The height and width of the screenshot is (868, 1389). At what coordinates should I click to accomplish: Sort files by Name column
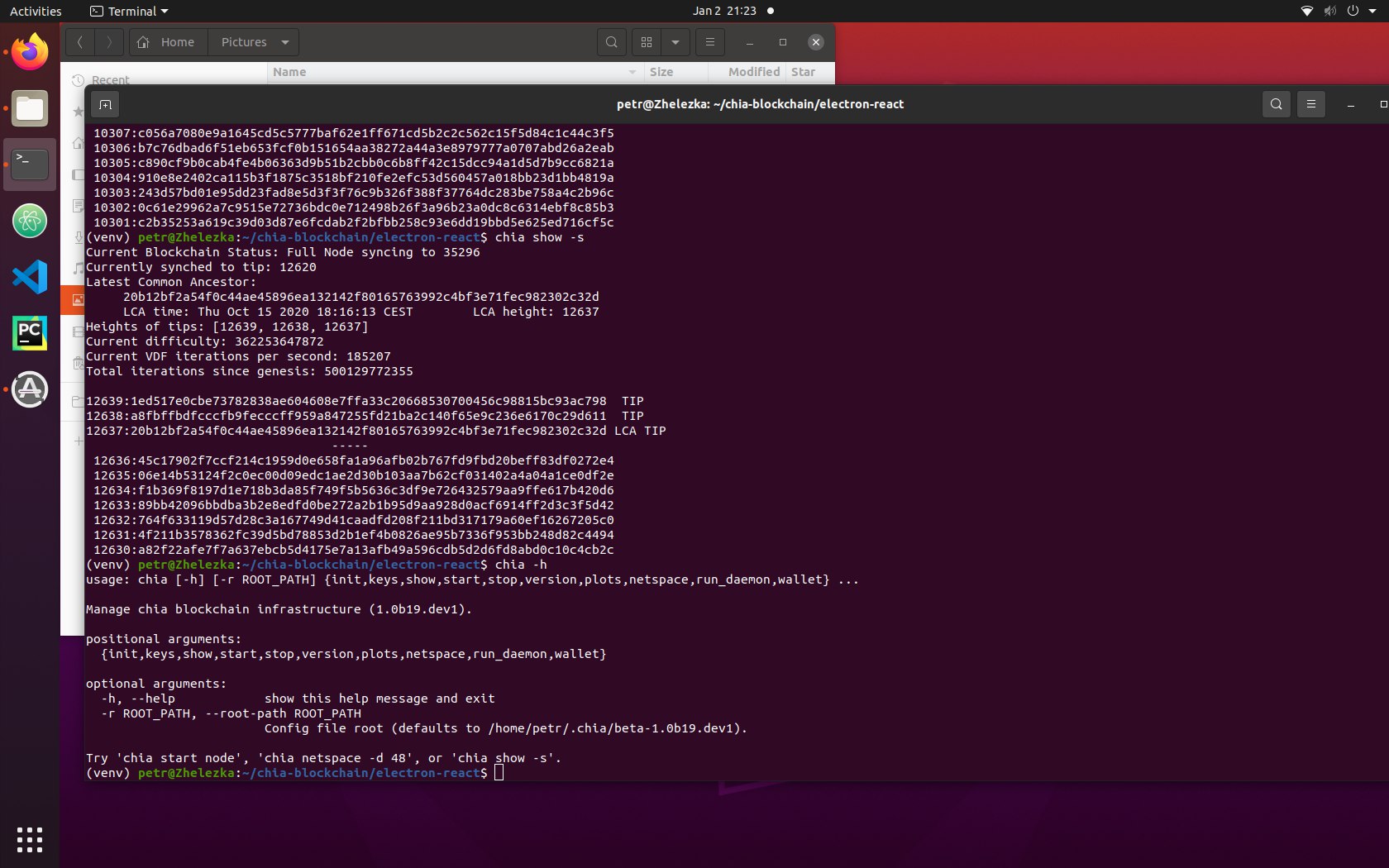pyautogui.click(x=455, y=72)
